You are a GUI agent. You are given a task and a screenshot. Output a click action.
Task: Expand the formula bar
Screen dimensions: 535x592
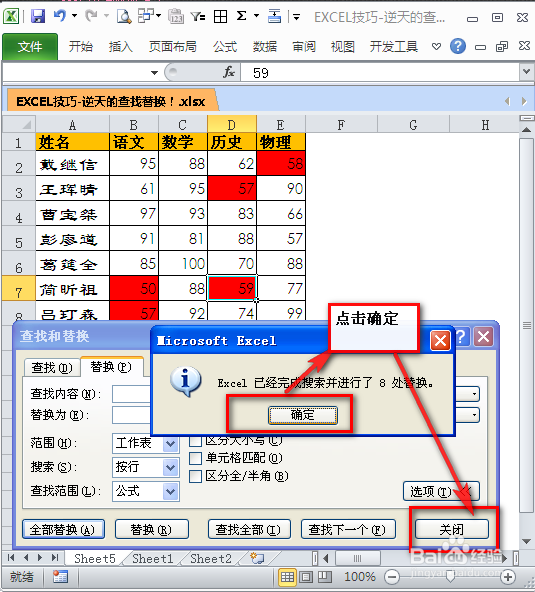pos(526,71)
